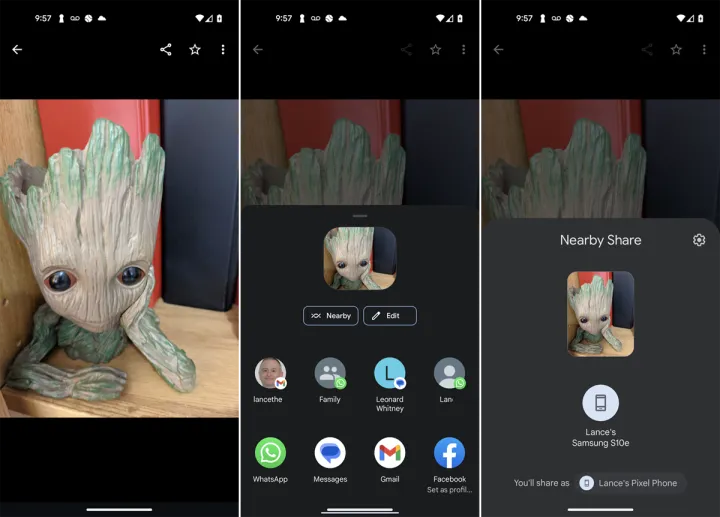Tap the Lance's Pixel Phone chip
720x517 pixels.
(x=630, y=483)
